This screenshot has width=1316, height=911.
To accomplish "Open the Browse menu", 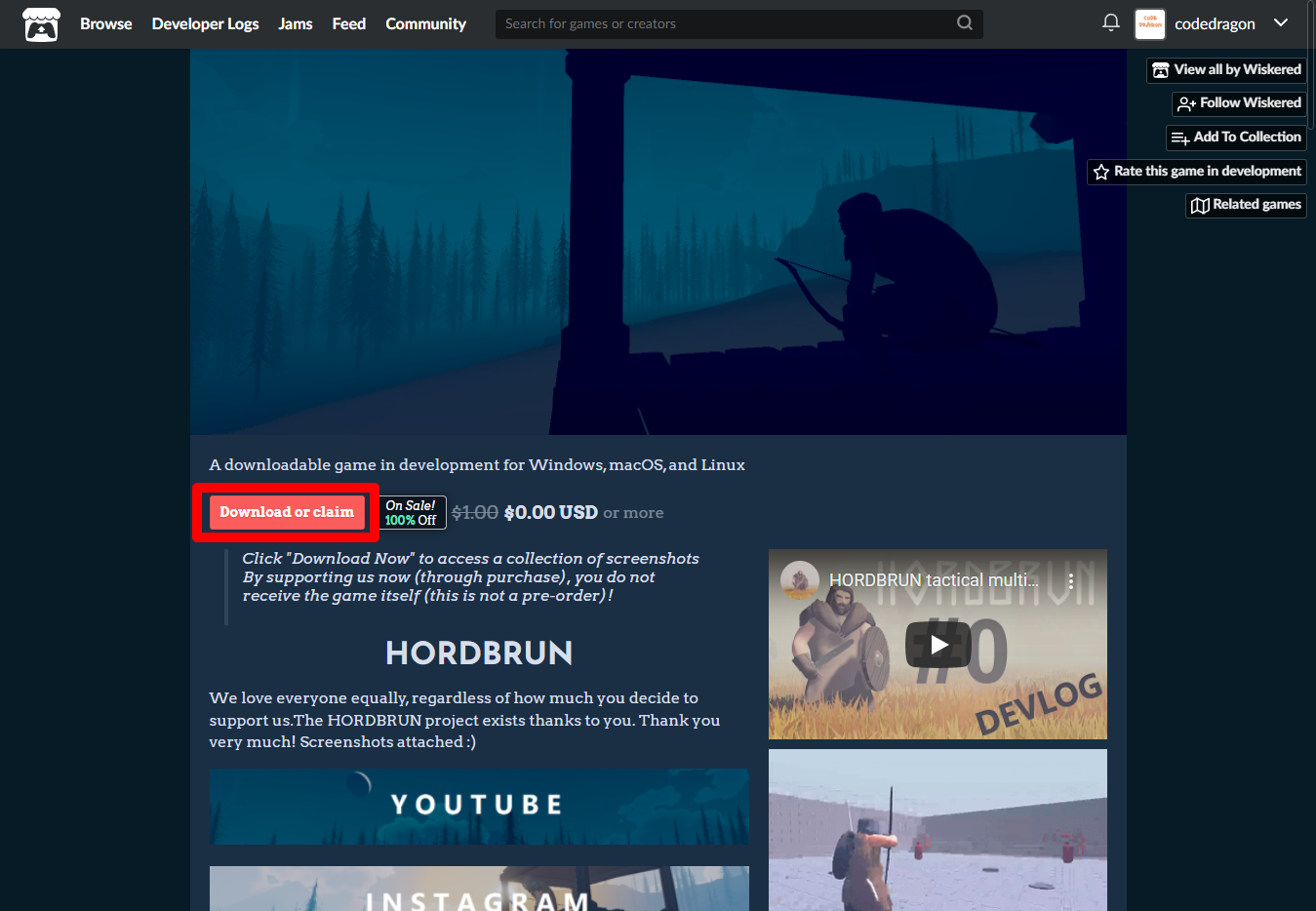I will [x=105, y=24].
